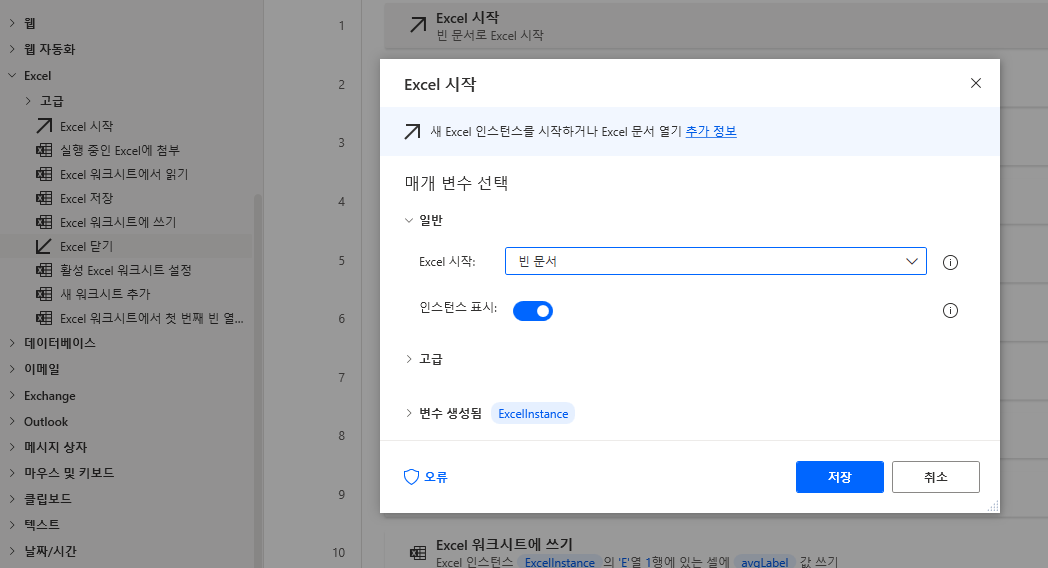Expand the 웹 category

point(12,23)
